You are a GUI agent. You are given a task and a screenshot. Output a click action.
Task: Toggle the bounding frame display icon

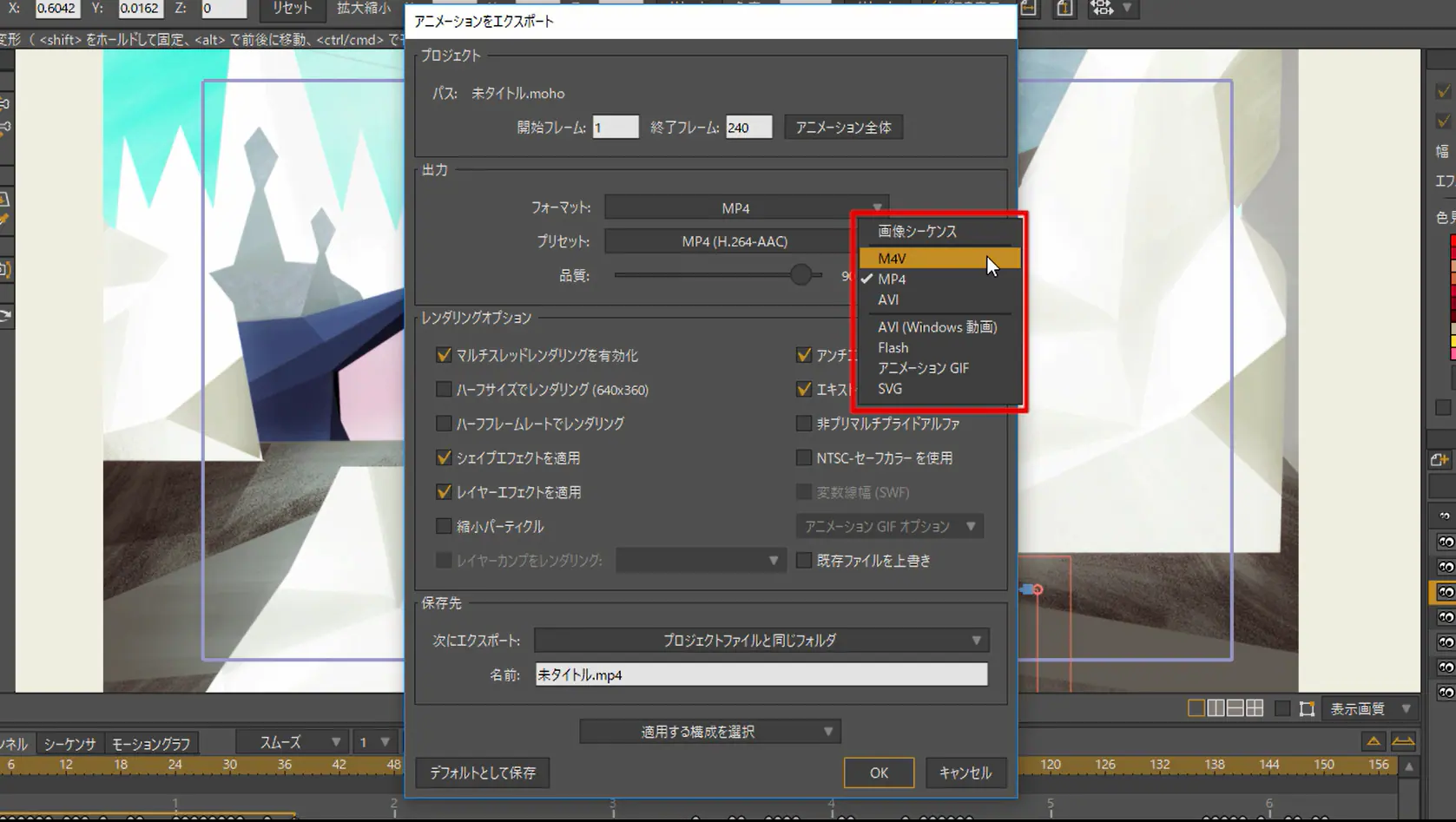coord(1307,709)
